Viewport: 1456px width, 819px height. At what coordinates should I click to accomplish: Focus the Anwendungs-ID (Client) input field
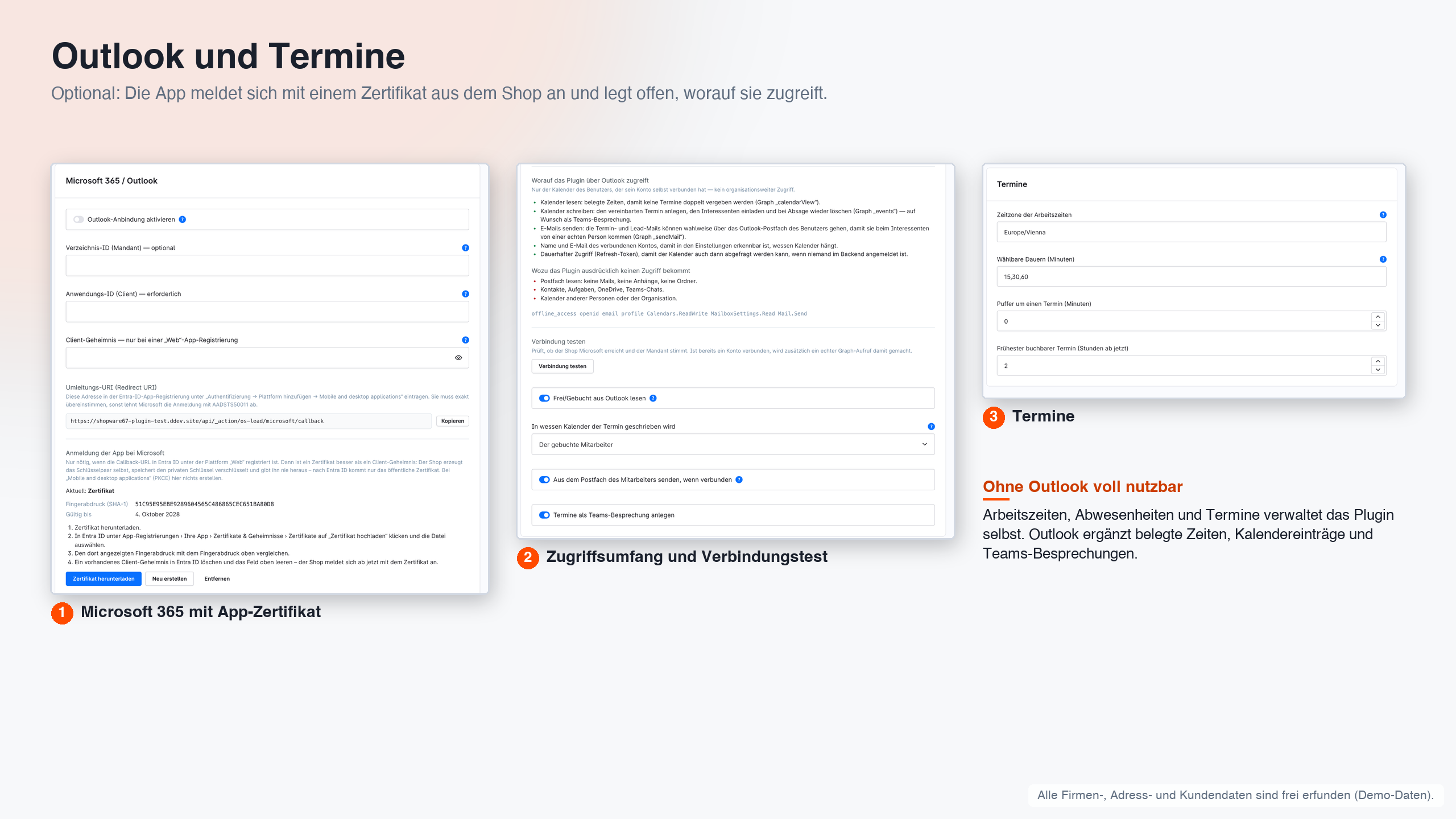click(x=267, y=312)
